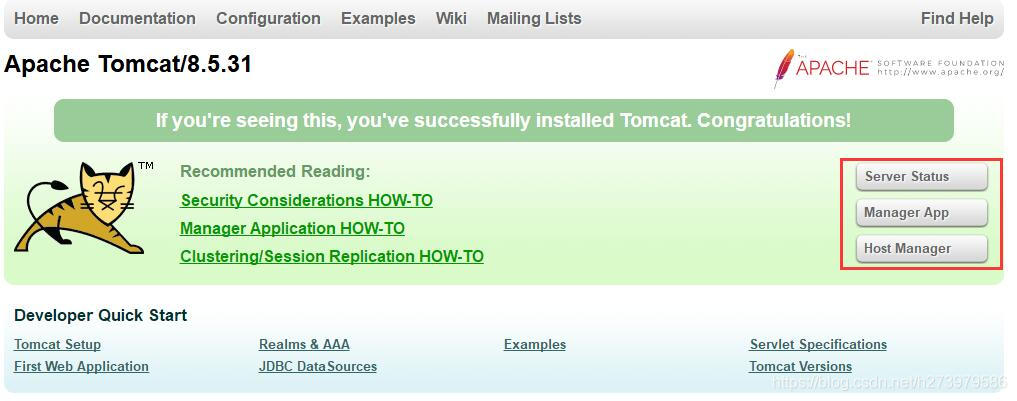The image size is (1017, 401).
Task: Click the green Congratulations banner text
Action: coord(503,121)
